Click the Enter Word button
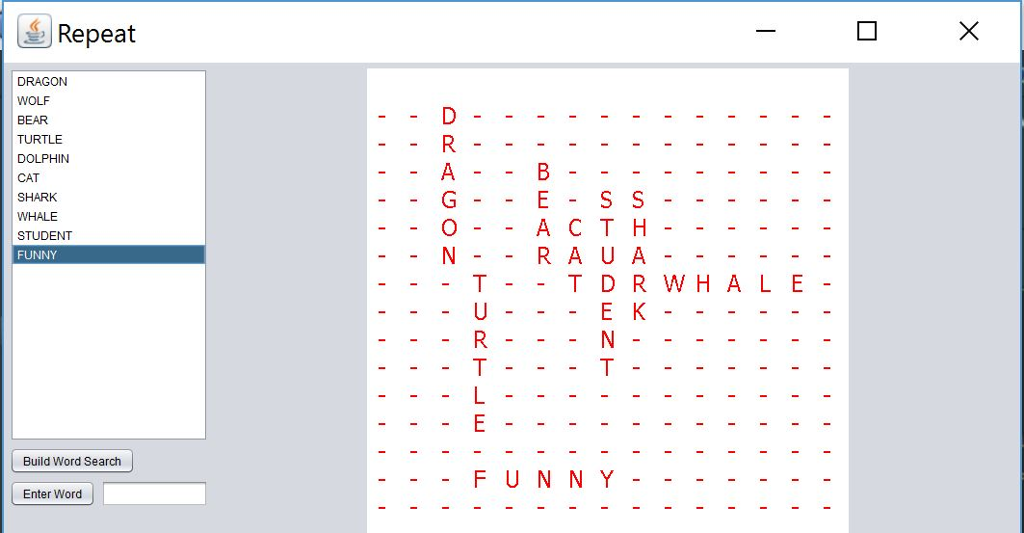Screen dimensions: 1024x533 pos(52,494)
